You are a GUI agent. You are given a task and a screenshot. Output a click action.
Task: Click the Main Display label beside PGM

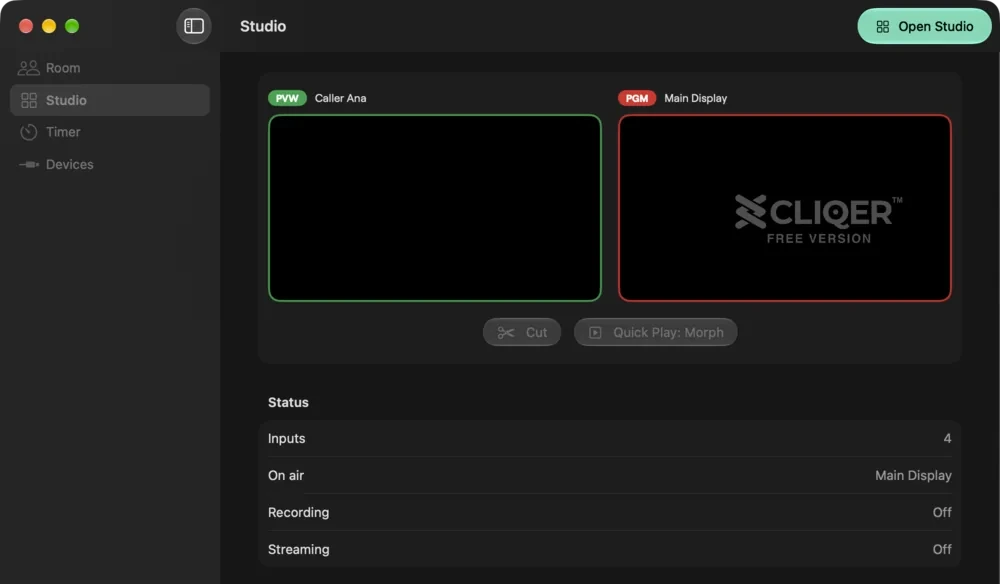pos(695,98)
